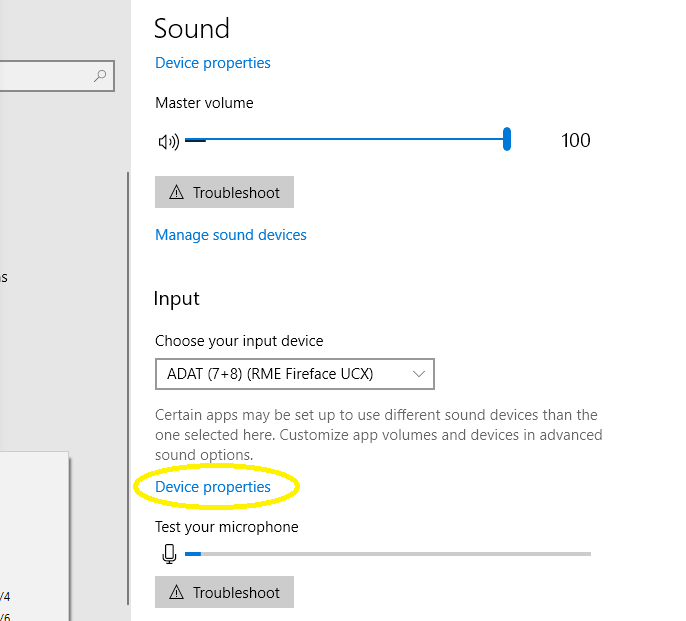Viewport: 686px width, 621px height.
Task: Open the ADAT (7+8) input device dropdown
Action: point(294,374)
